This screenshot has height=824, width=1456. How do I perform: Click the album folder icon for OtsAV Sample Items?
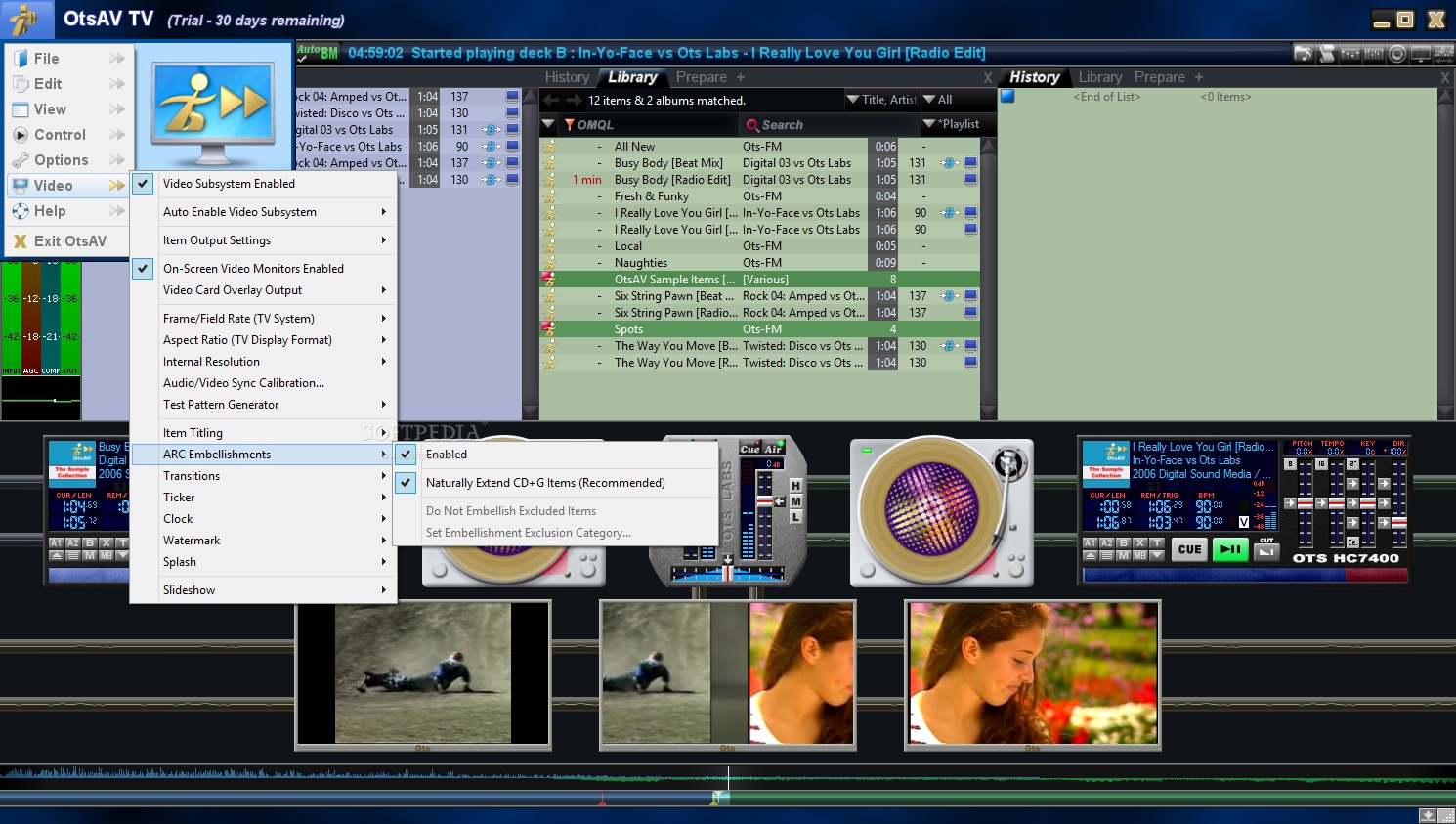[x=549, y=280]
